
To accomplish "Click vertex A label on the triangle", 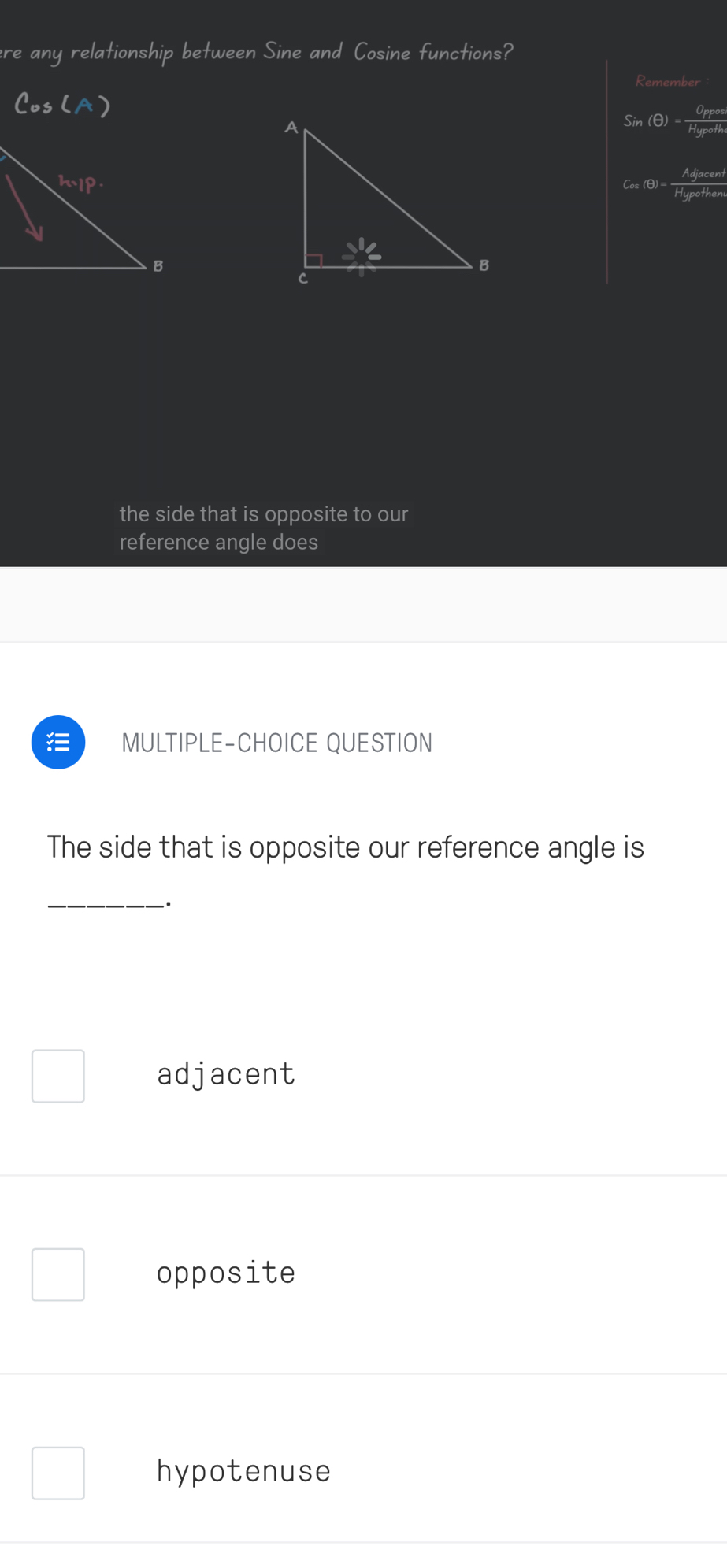I will pyautogui.click(x=291, y=127).
